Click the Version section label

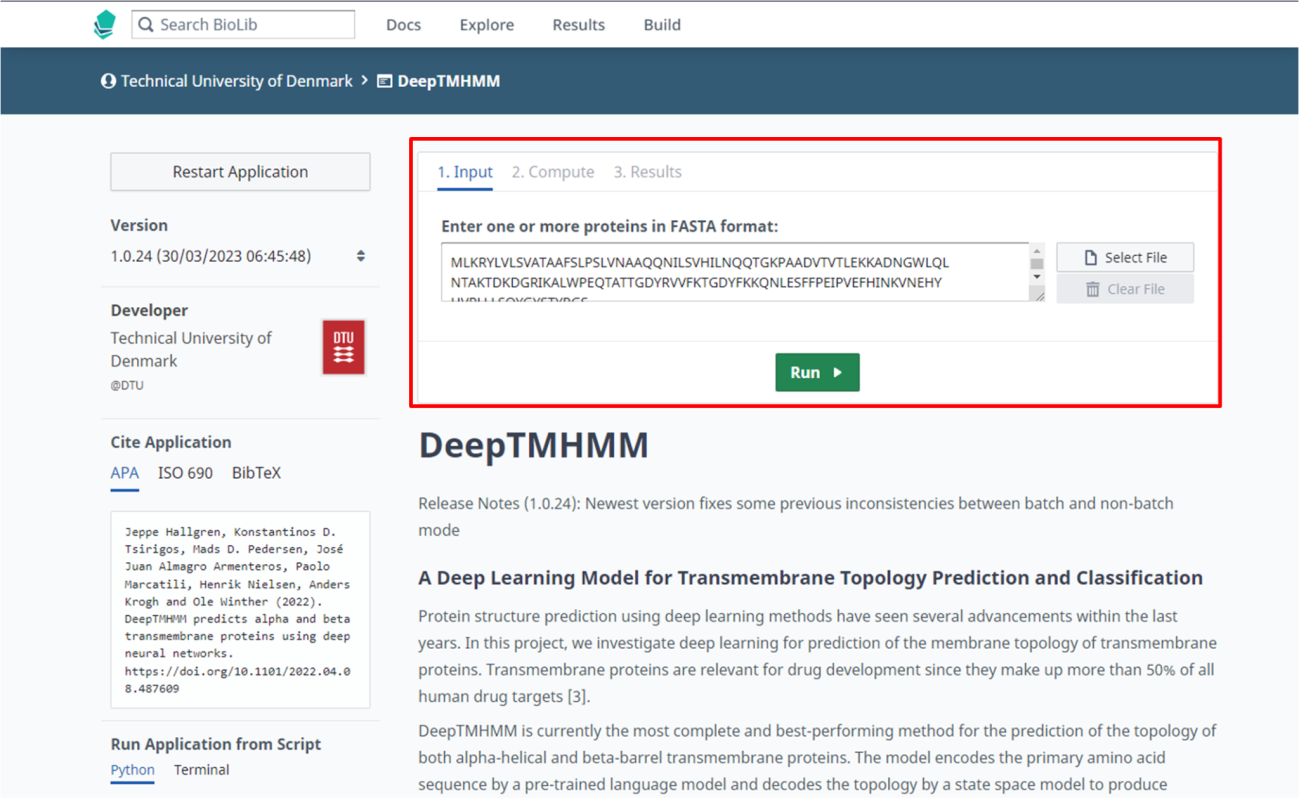[x=139, y=225]
